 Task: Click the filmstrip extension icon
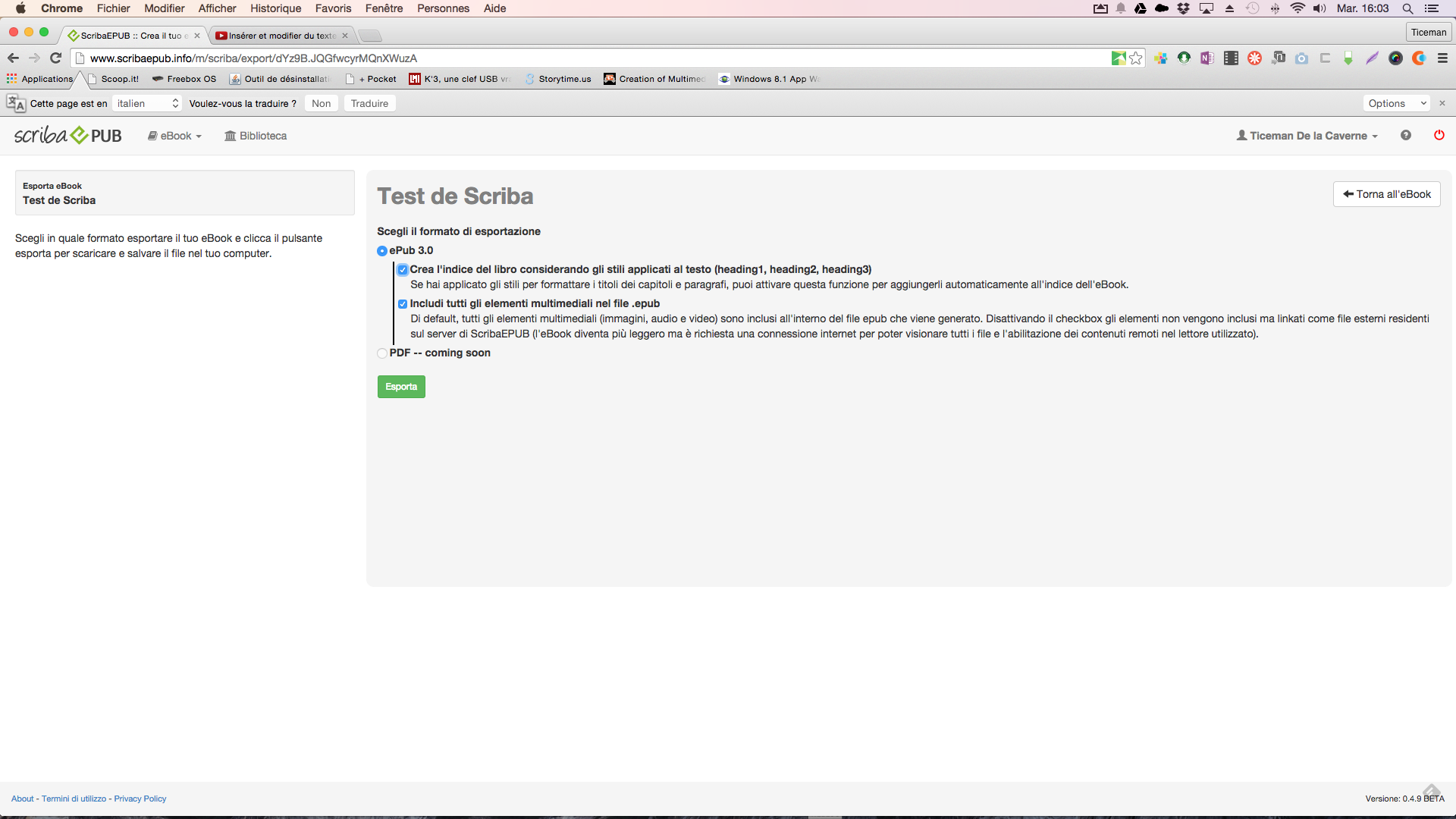coord(1231,58)
